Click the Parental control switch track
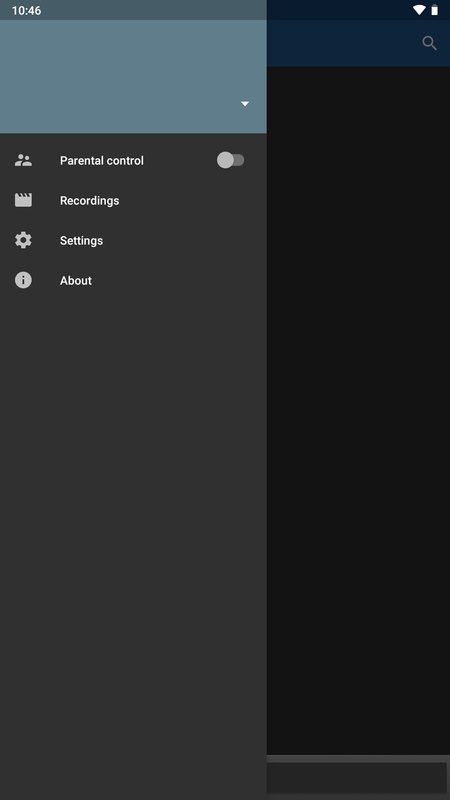Image resolution: width=450 pixels, height=800 pixels. coord(237,160)
